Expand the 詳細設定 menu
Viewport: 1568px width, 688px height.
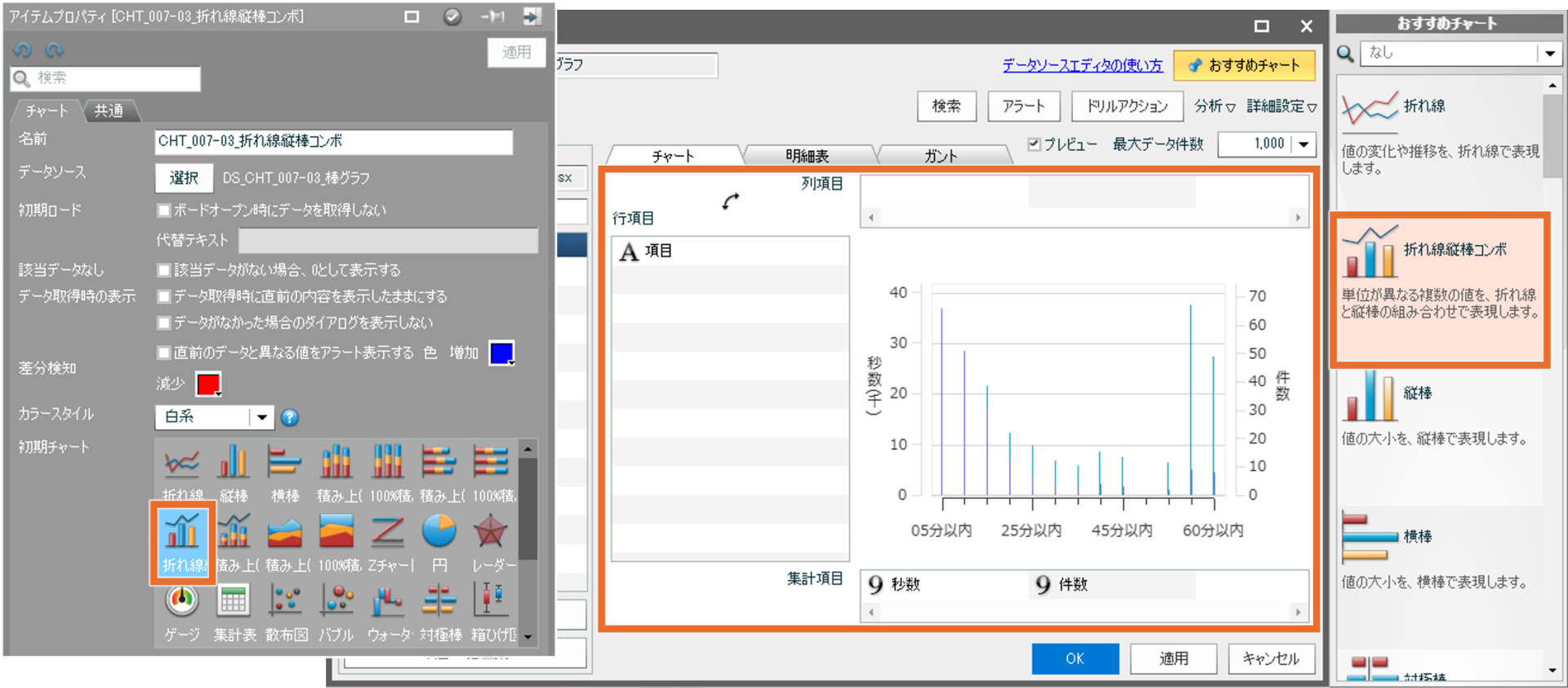click(1281, 106)
